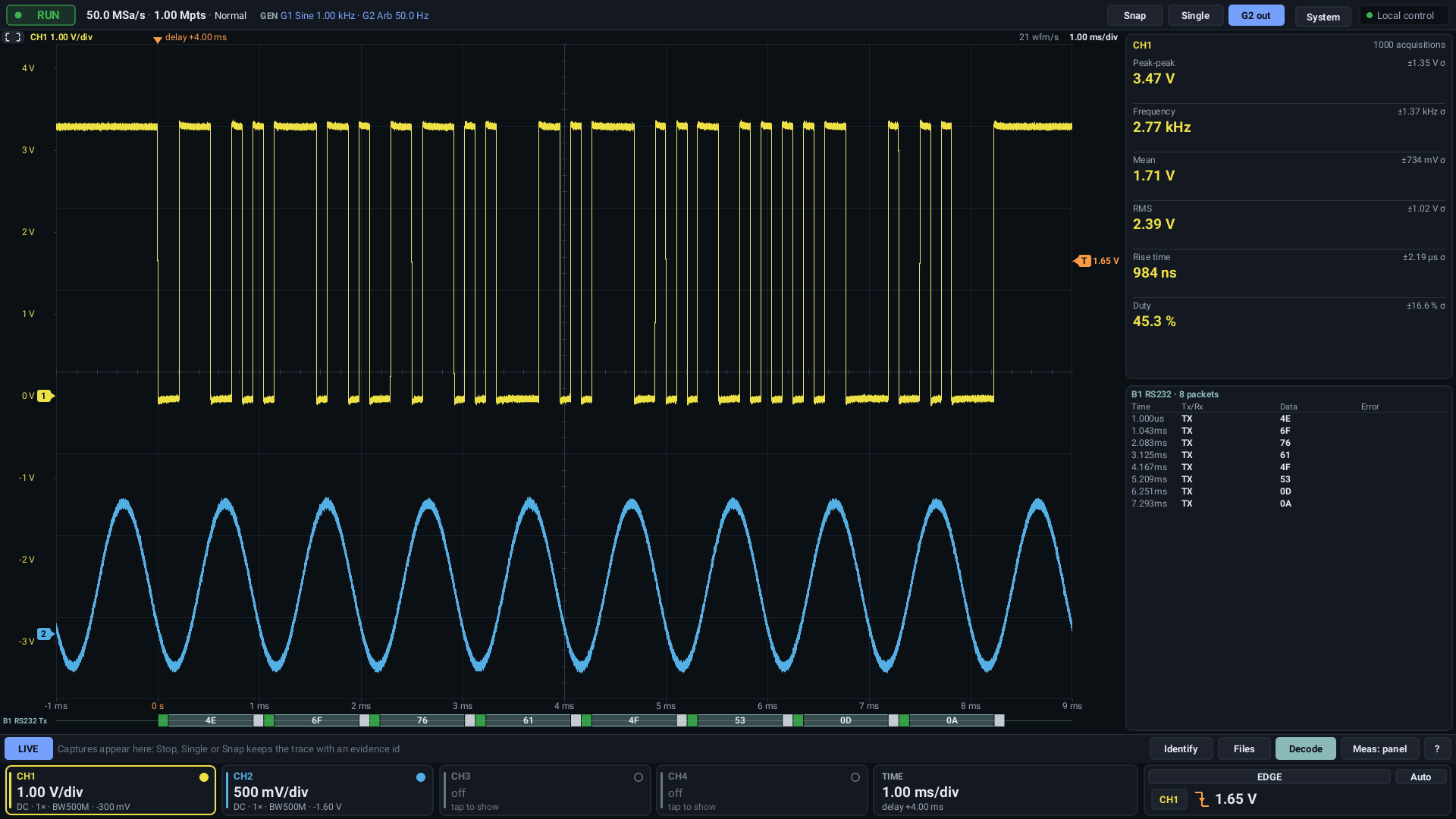The image size is (1456, 819).
Task: Click the CH2 ground reference marker
Action: [45, 634]
